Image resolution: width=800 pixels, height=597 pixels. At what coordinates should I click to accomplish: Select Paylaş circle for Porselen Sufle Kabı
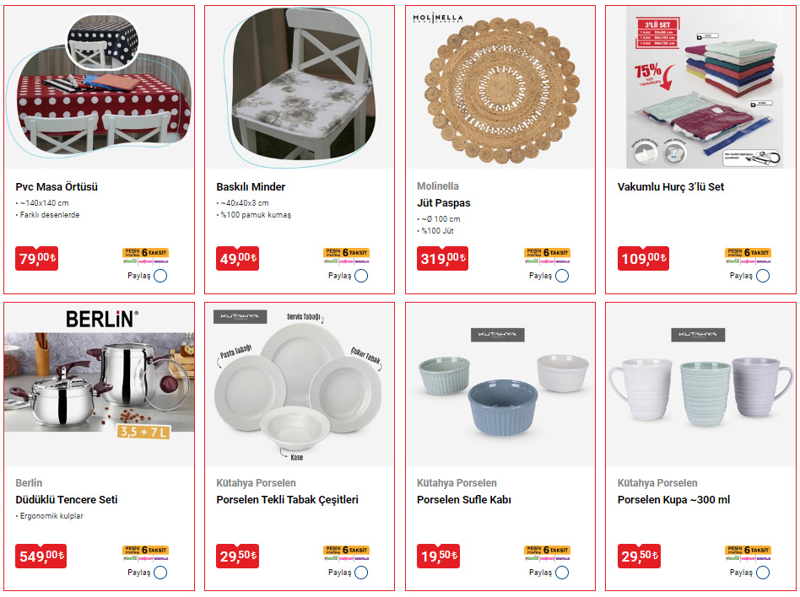[562, 573]
